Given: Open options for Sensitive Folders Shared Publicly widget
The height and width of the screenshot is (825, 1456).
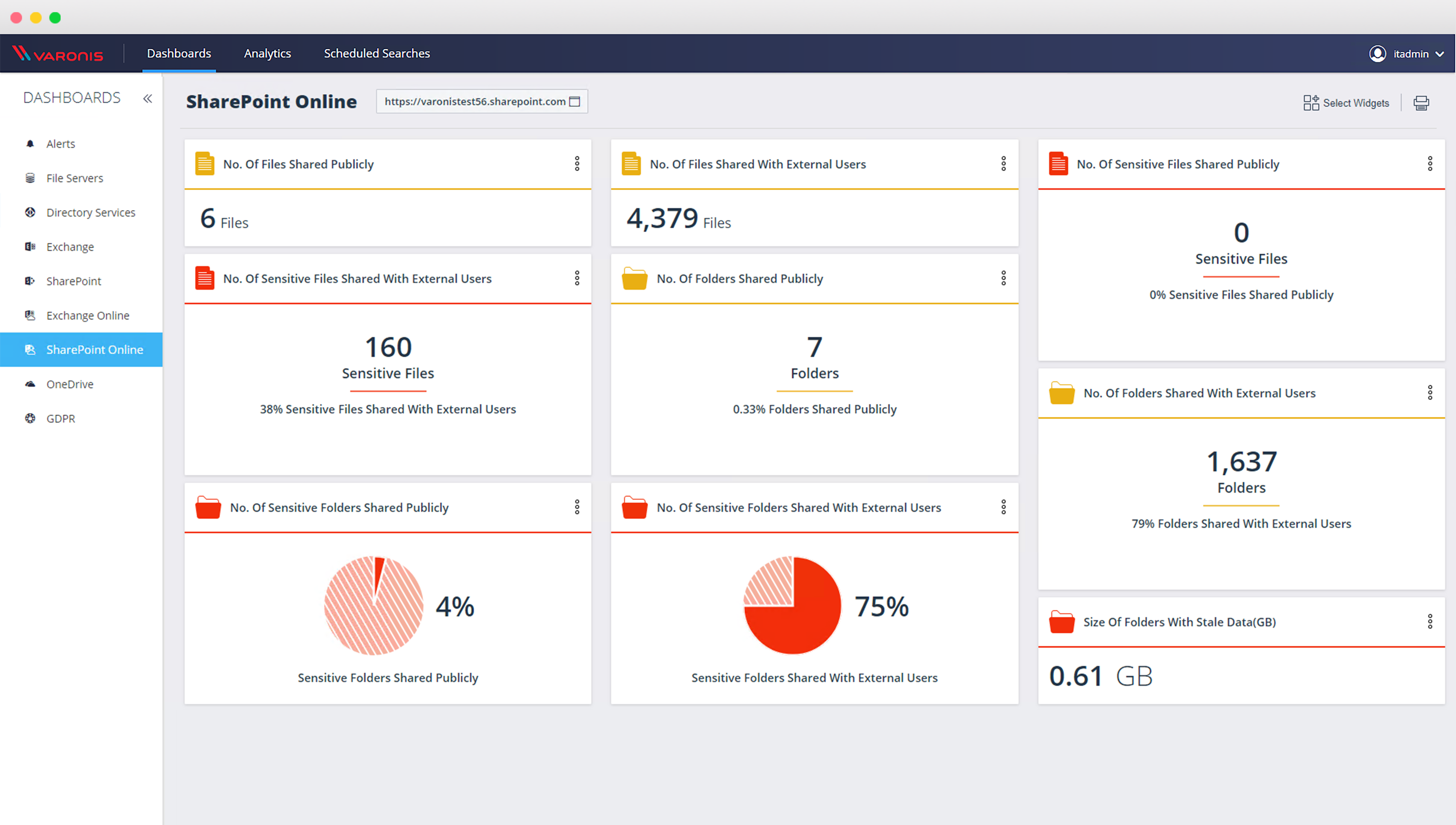Looking at the screenshot, I should [577, 507].
